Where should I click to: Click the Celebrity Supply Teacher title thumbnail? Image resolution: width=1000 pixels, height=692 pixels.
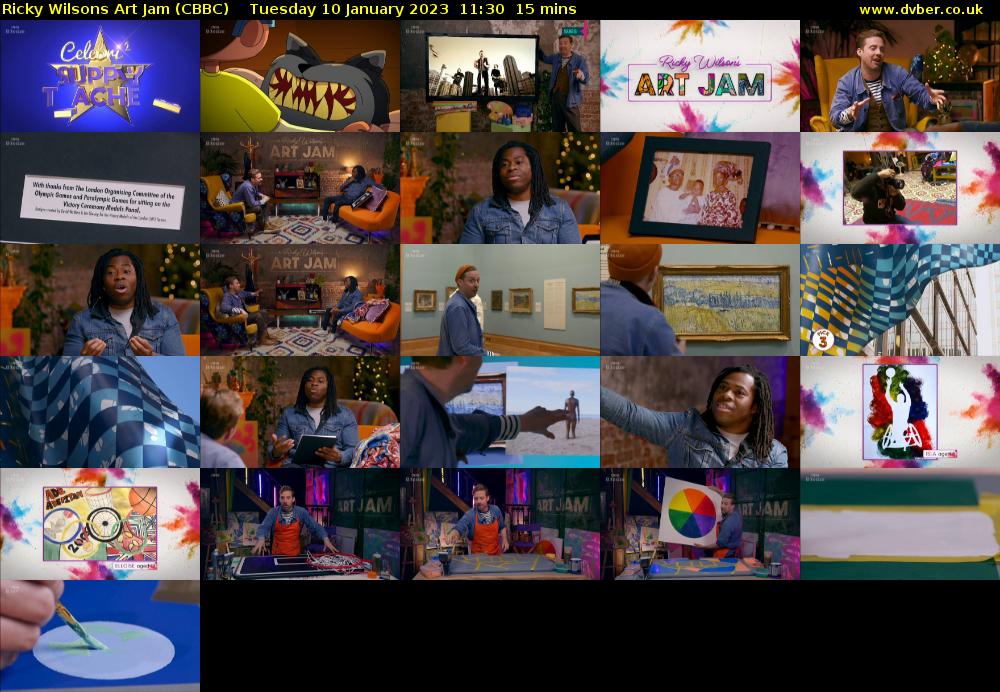100,76
